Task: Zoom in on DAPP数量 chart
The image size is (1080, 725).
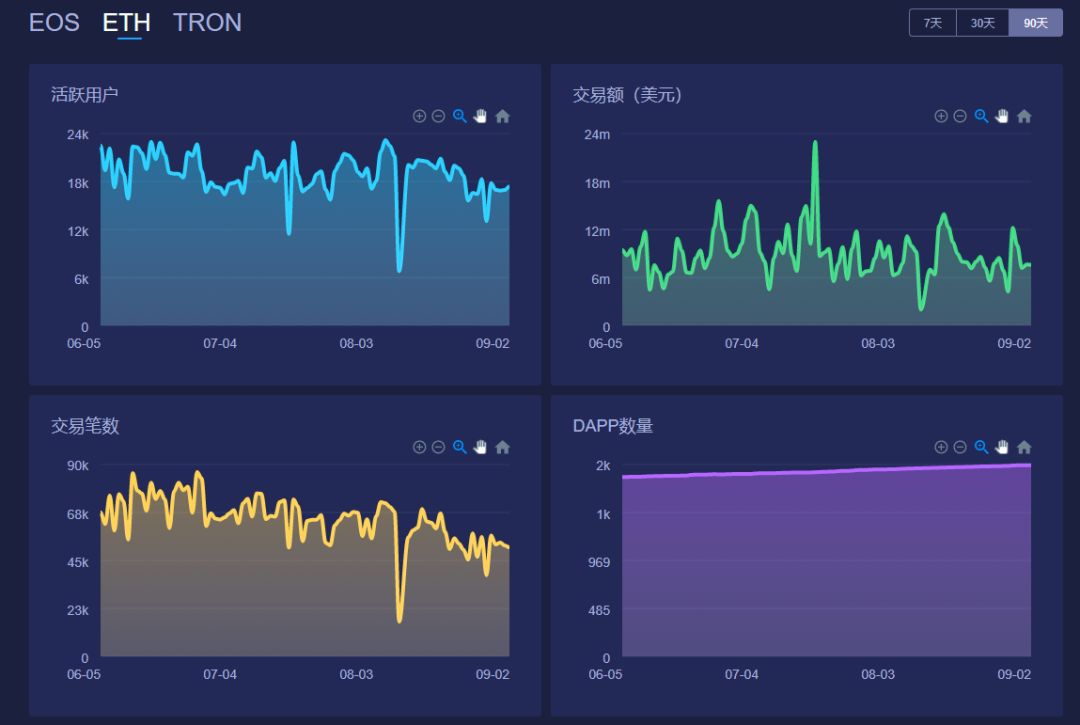Action: point(941,448)
